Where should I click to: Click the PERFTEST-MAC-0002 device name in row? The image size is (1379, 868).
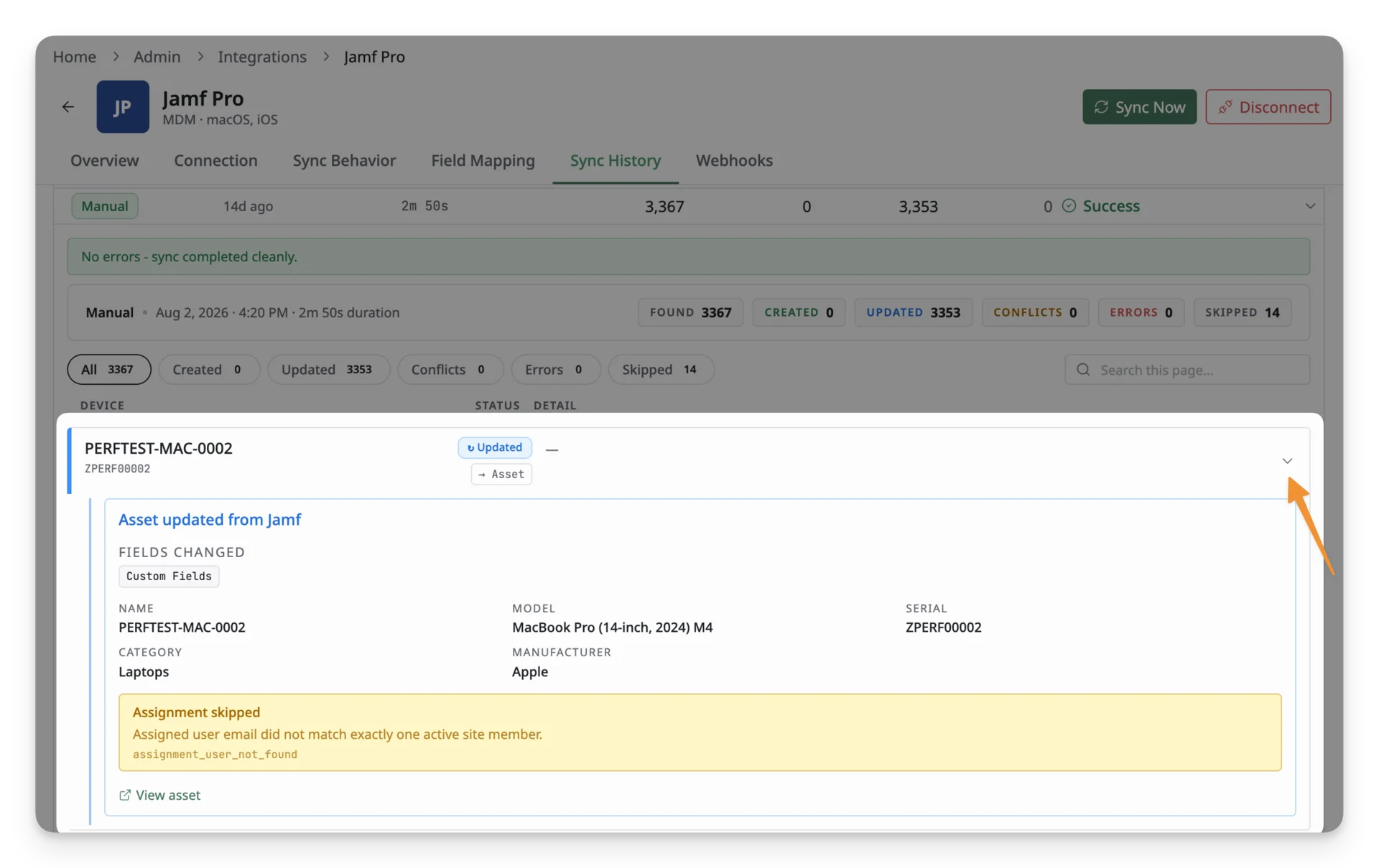159,448
